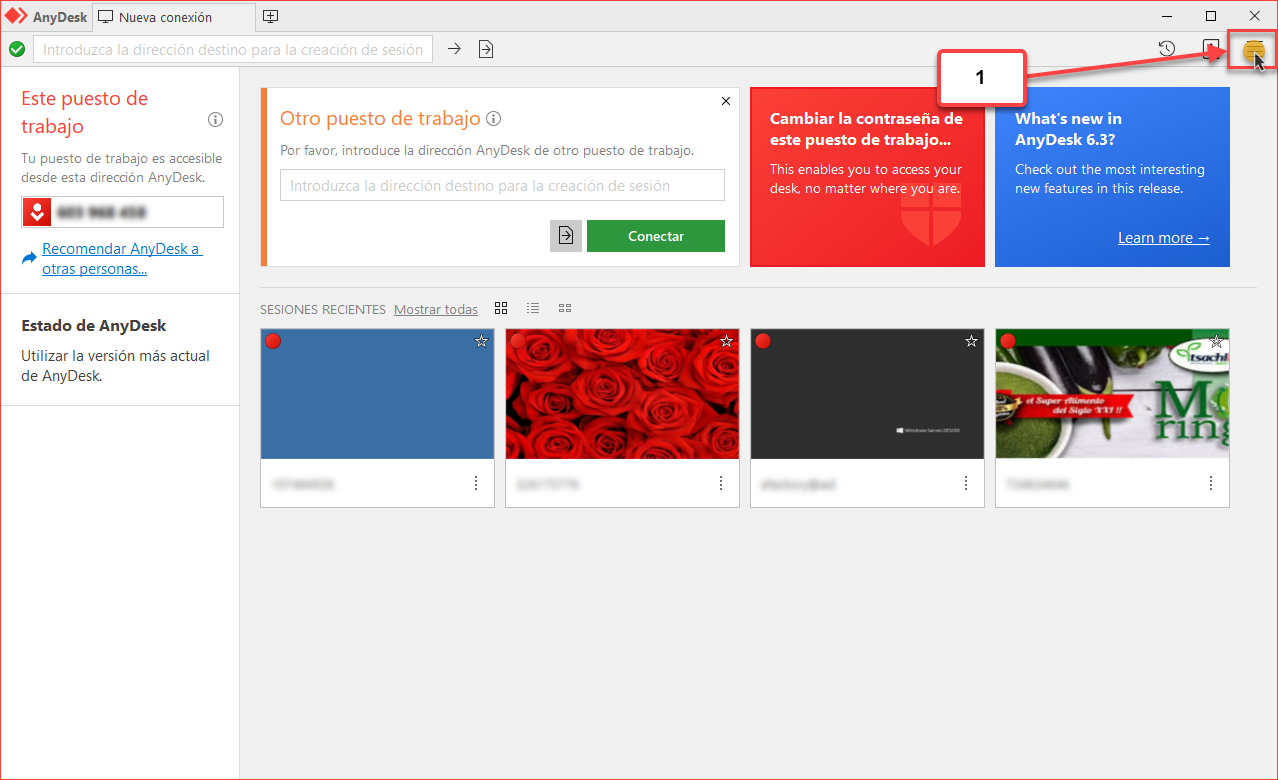
Task: Switch recent sessions to large tile view
Action: coord(501,308)
